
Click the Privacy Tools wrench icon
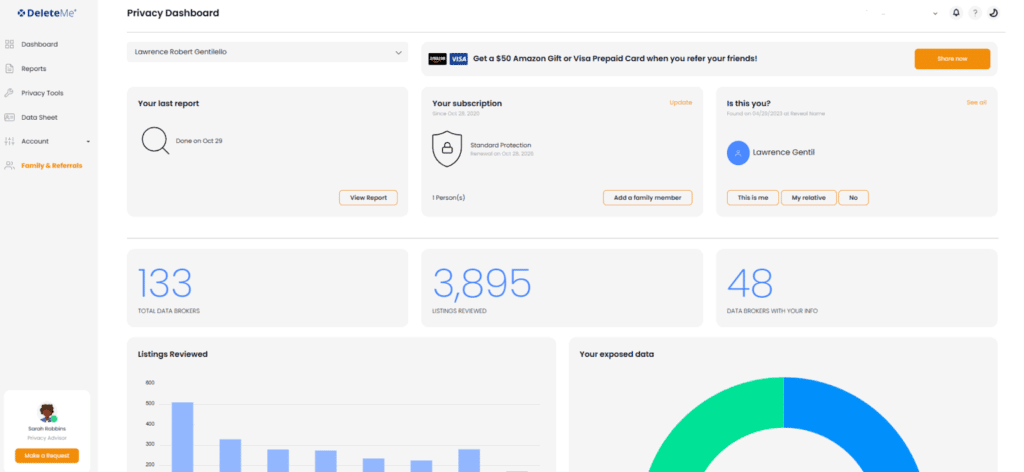pos(9,93)
